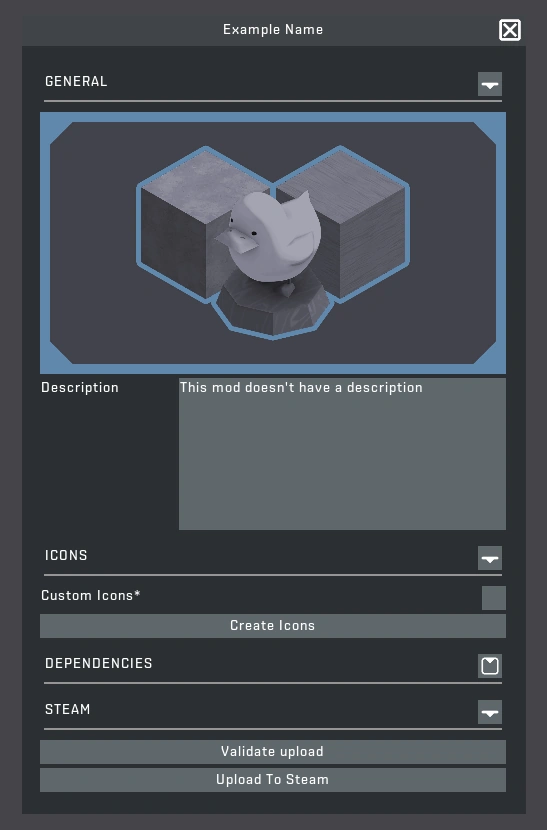Image resolution: width=547 pixels, height=830 pixels.
Task: Click the ICONS section header
Action: [66, 555]
